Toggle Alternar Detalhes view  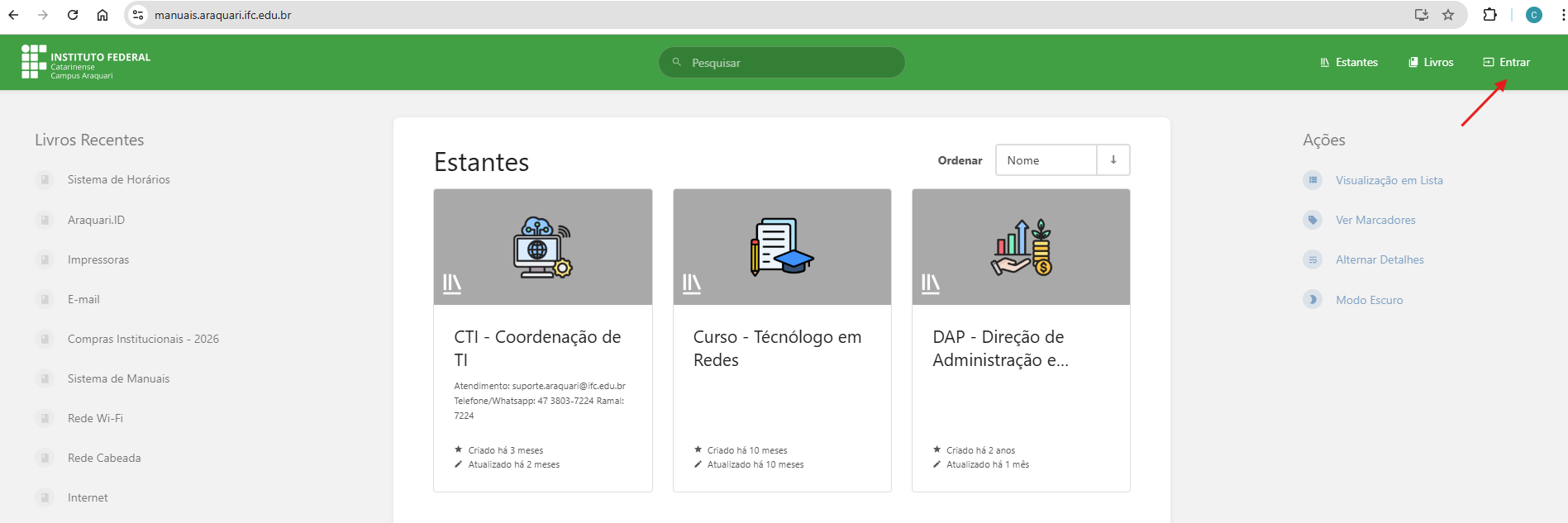click(x=1379, y=259)
